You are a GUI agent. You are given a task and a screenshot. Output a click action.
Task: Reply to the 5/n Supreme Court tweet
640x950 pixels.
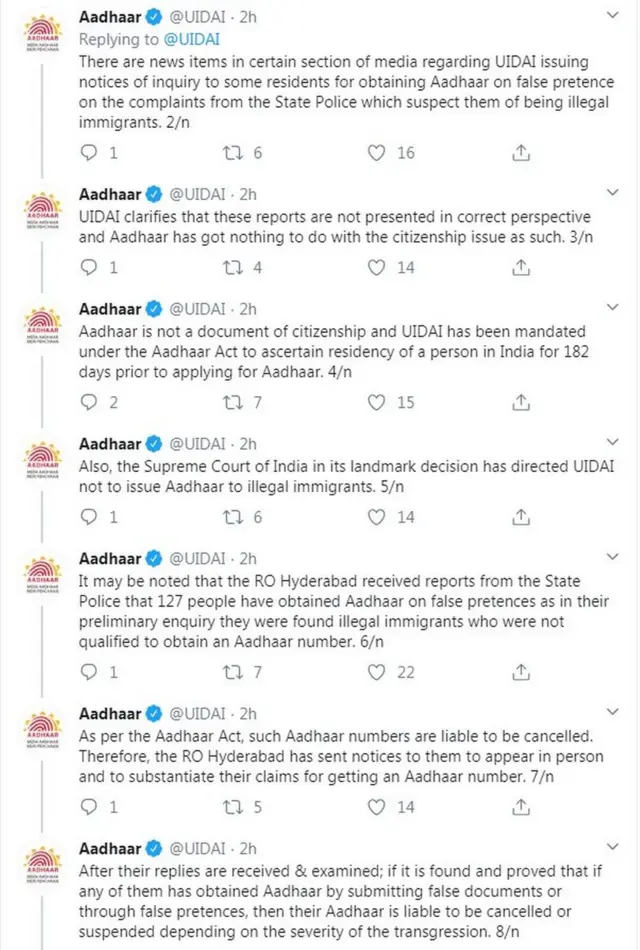pos(89,518)
